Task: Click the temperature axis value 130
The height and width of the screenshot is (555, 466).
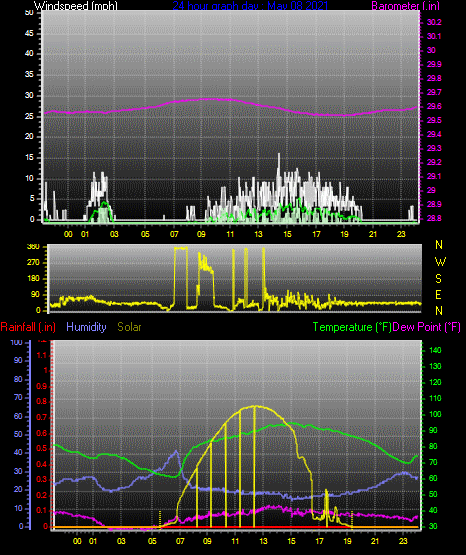Action: pyautogui.click(x=435, y=366)
